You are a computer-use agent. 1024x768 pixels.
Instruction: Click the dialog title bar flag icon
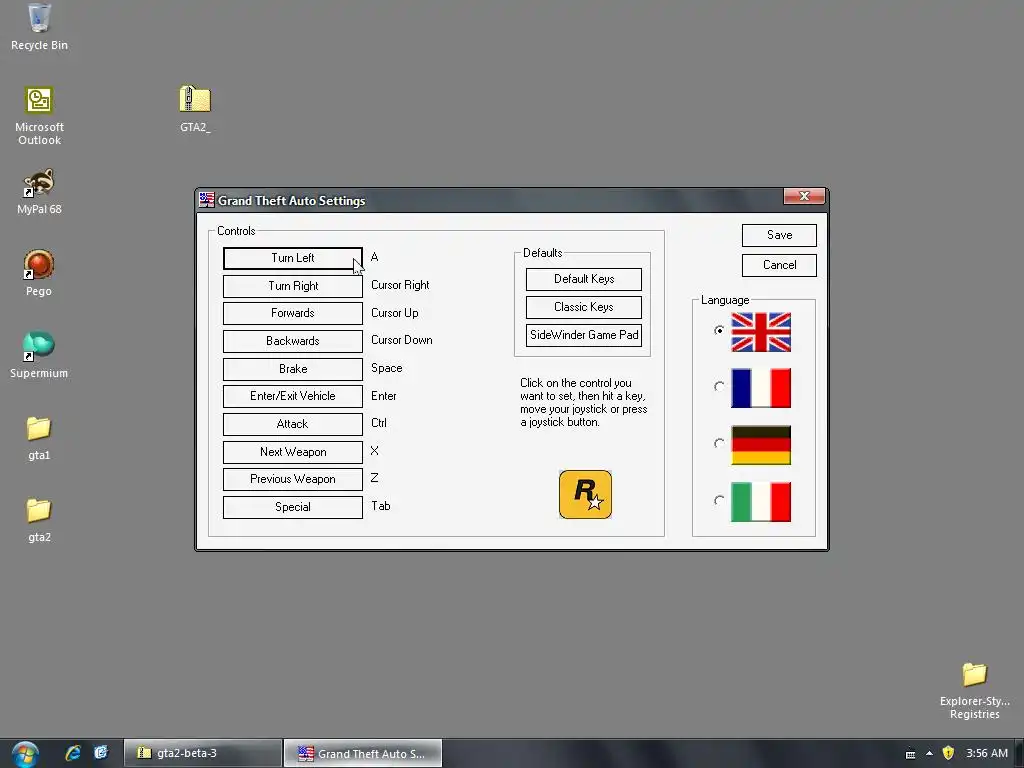(206, 200)
